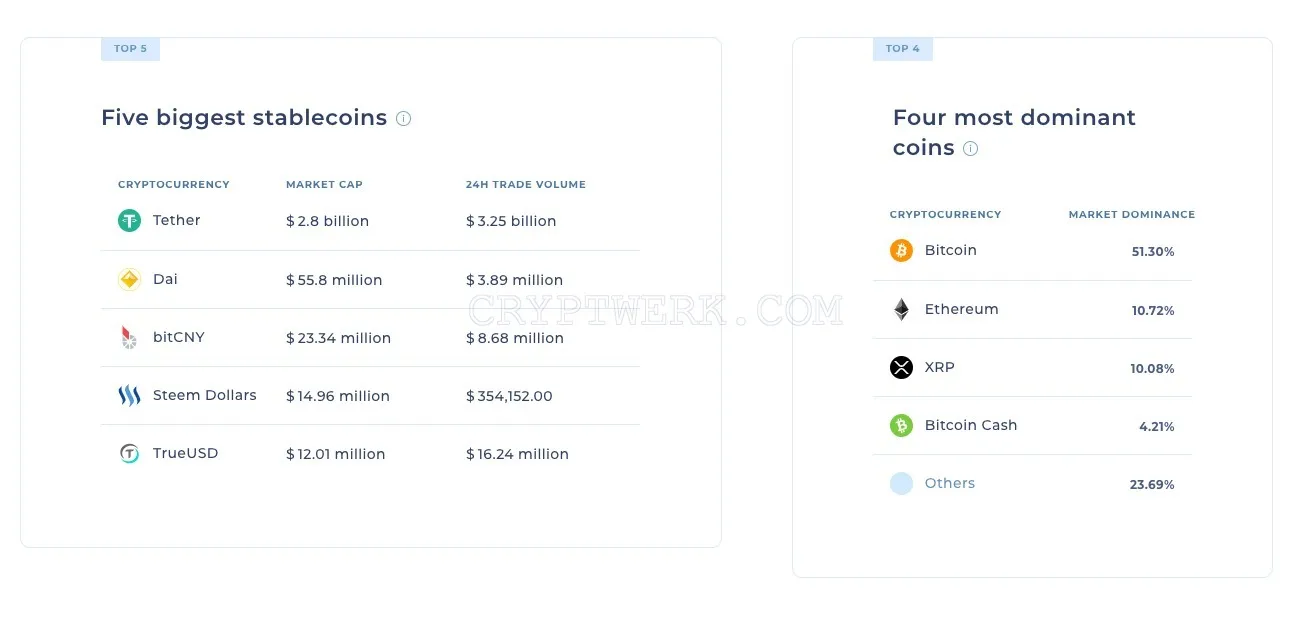This screenshot has width=1313, height=620.
Task: Click the Steem Dollars logo icon
Action: pos(129,396)
